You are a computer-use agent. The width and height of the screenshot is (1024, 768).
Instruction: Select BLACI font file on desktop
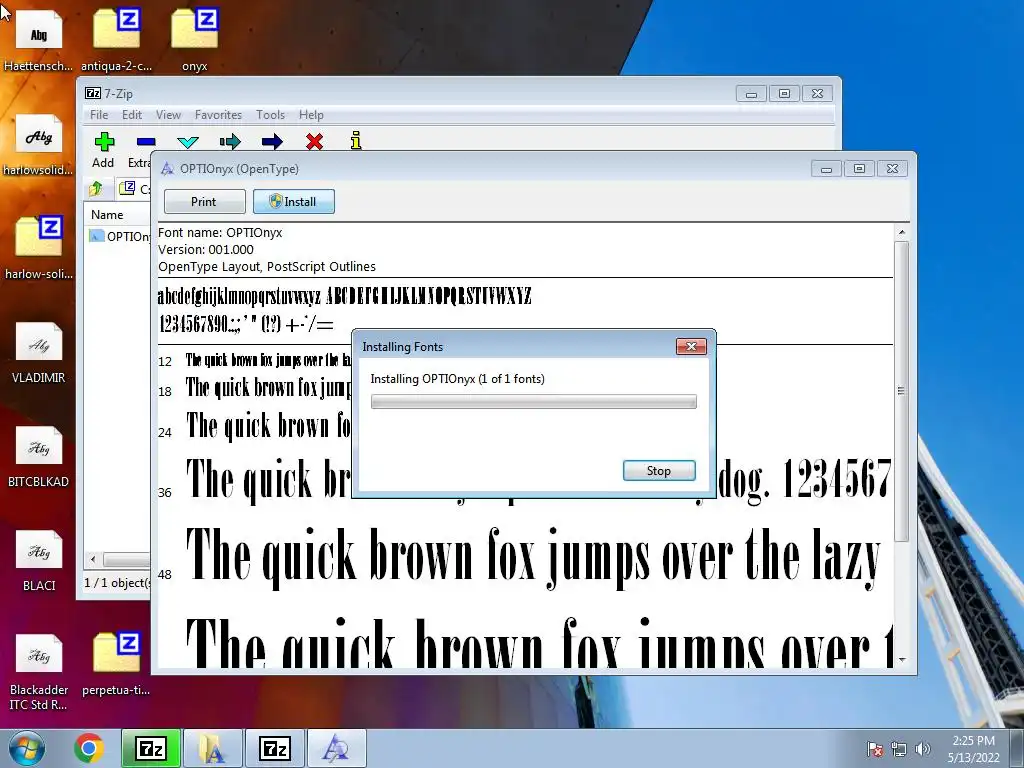(39, 560)
